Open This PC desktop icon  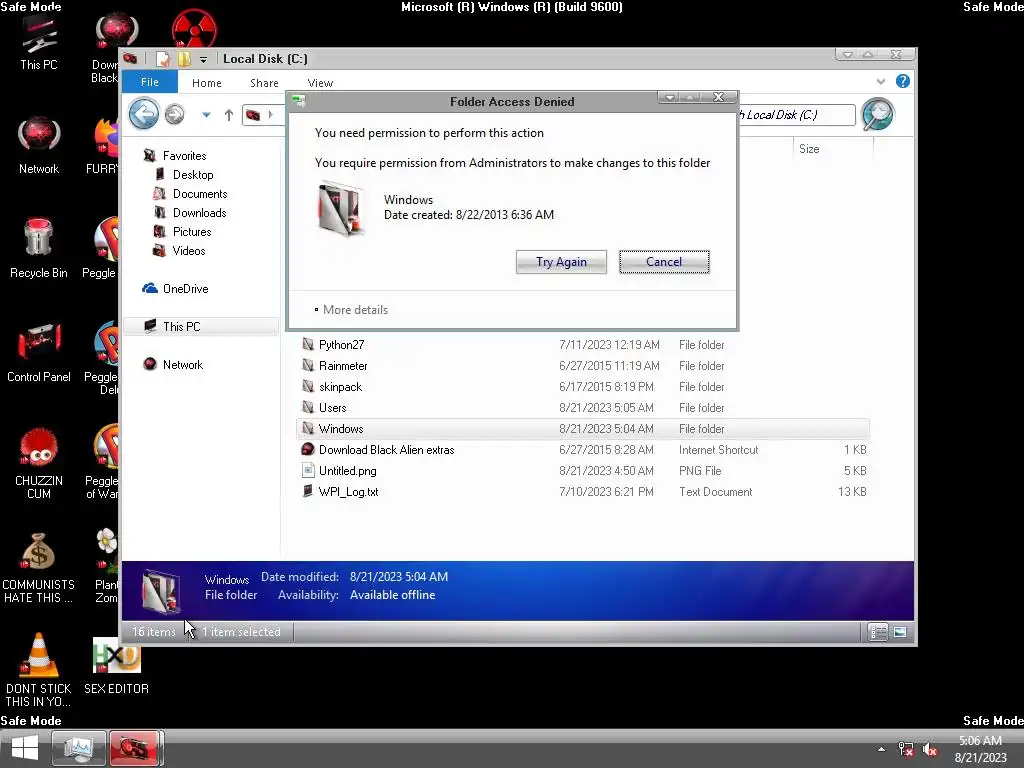[39, 44]
